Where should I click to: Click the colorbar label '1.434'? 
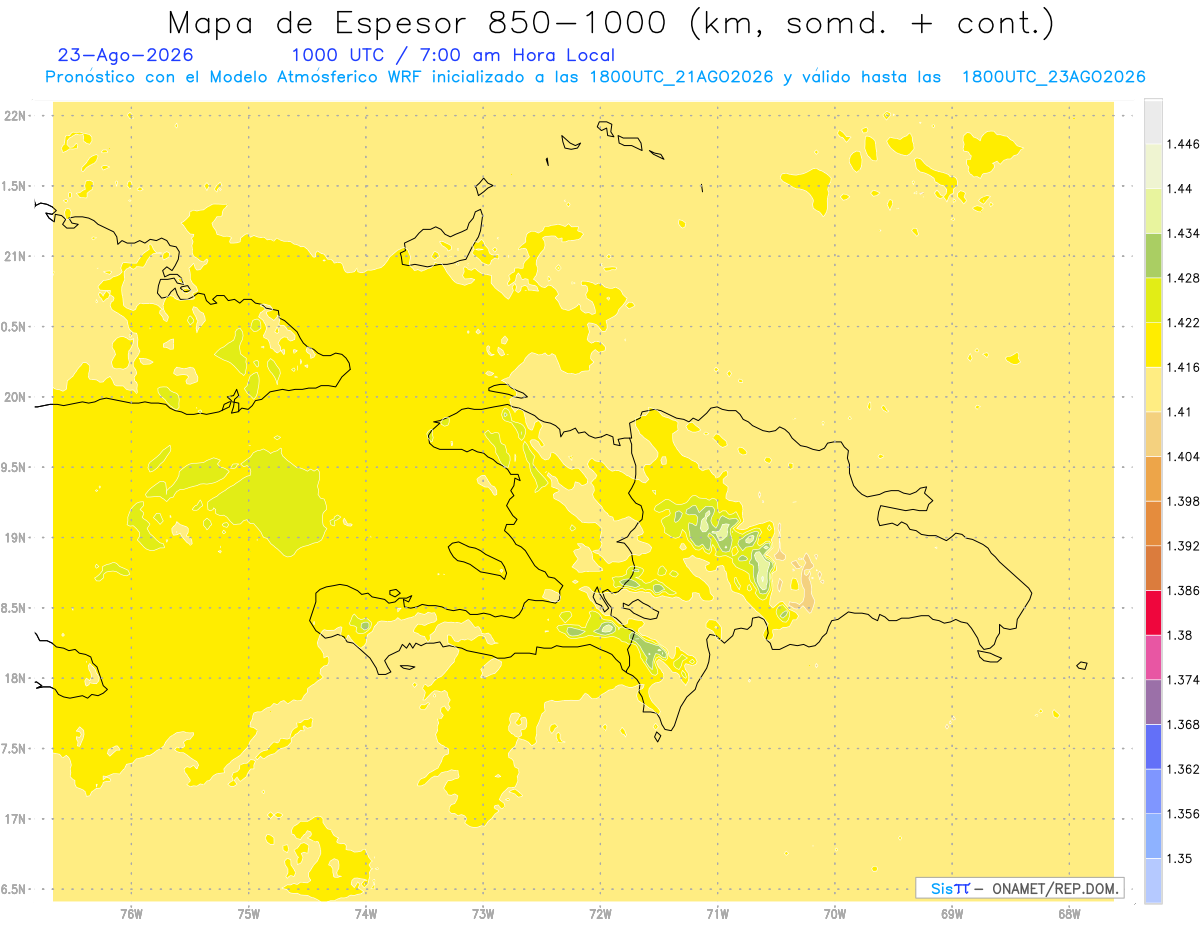click(x=1183, y=233)
